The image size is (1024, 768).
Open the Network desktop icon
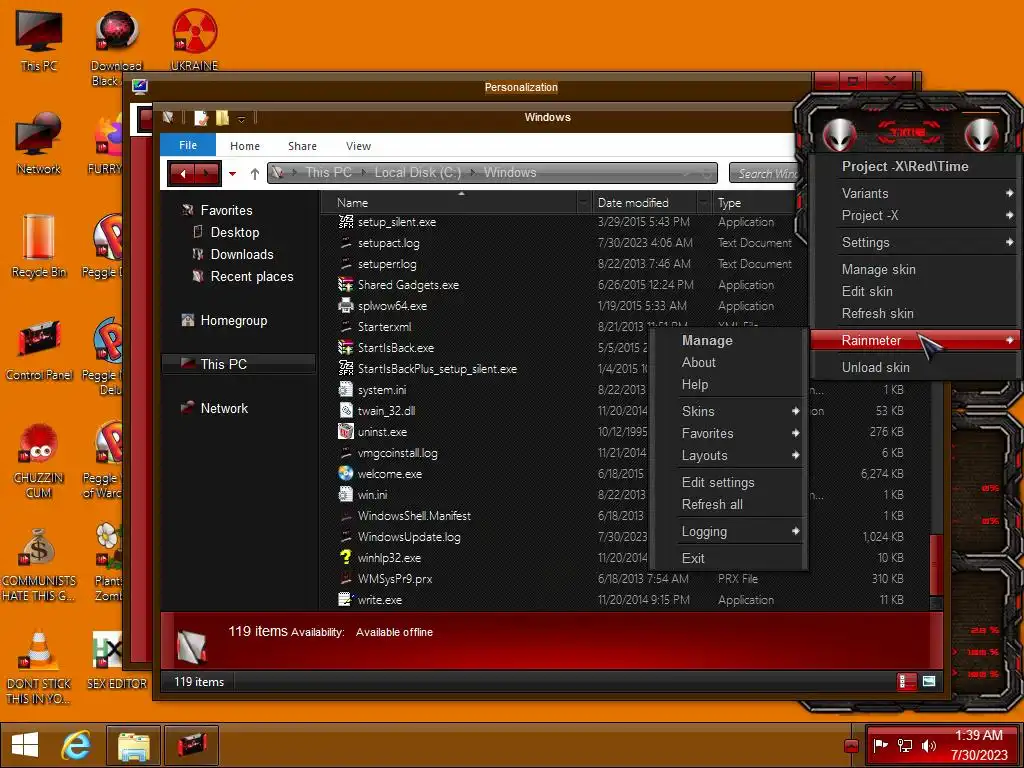(x=39, y=142)
